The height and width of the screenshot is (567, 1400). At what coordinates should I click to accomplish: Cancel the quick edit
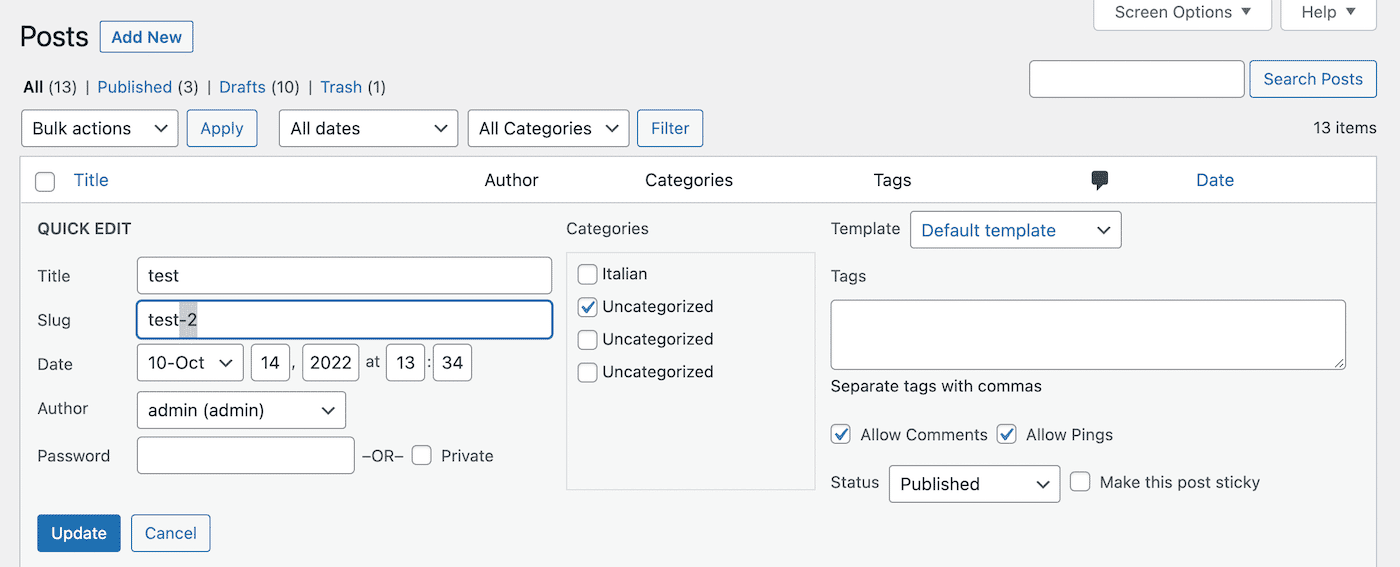pyautogui.click(x=171, y=533)
